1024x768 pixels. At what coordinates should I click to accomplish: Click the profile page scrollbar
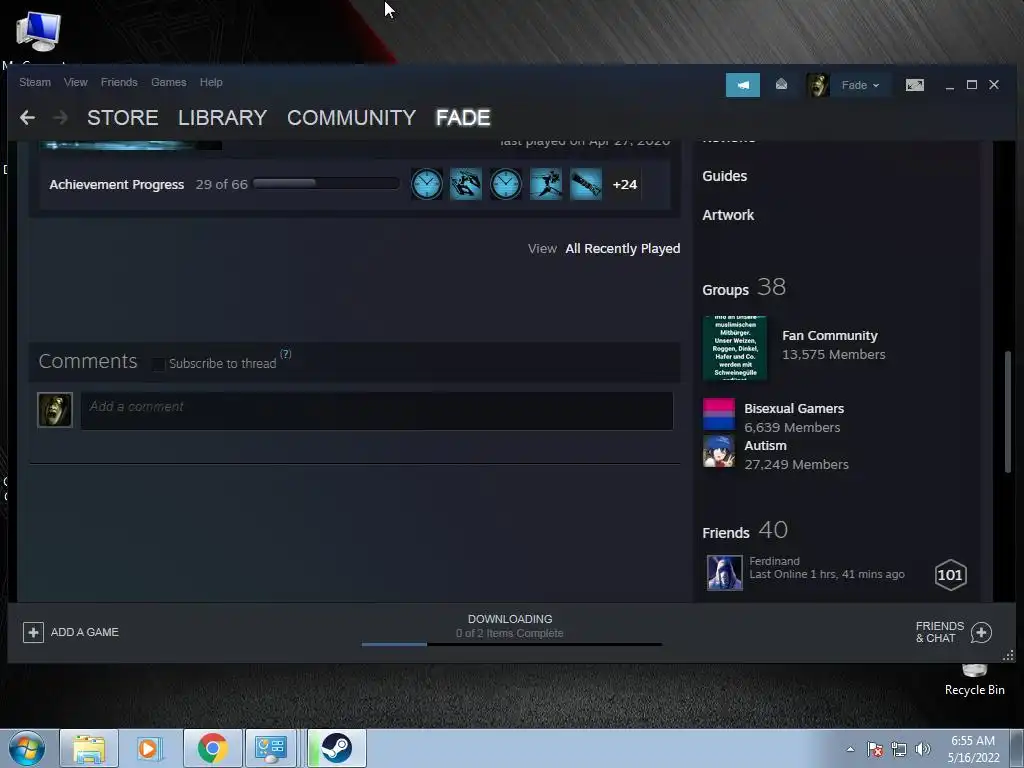coord(1008,411)
